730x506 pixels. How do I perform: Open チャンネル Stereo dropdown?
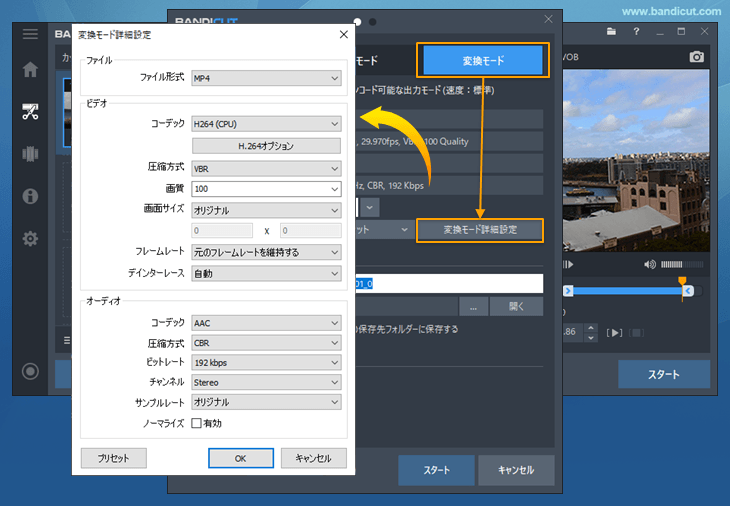click(x=266, y=383)
